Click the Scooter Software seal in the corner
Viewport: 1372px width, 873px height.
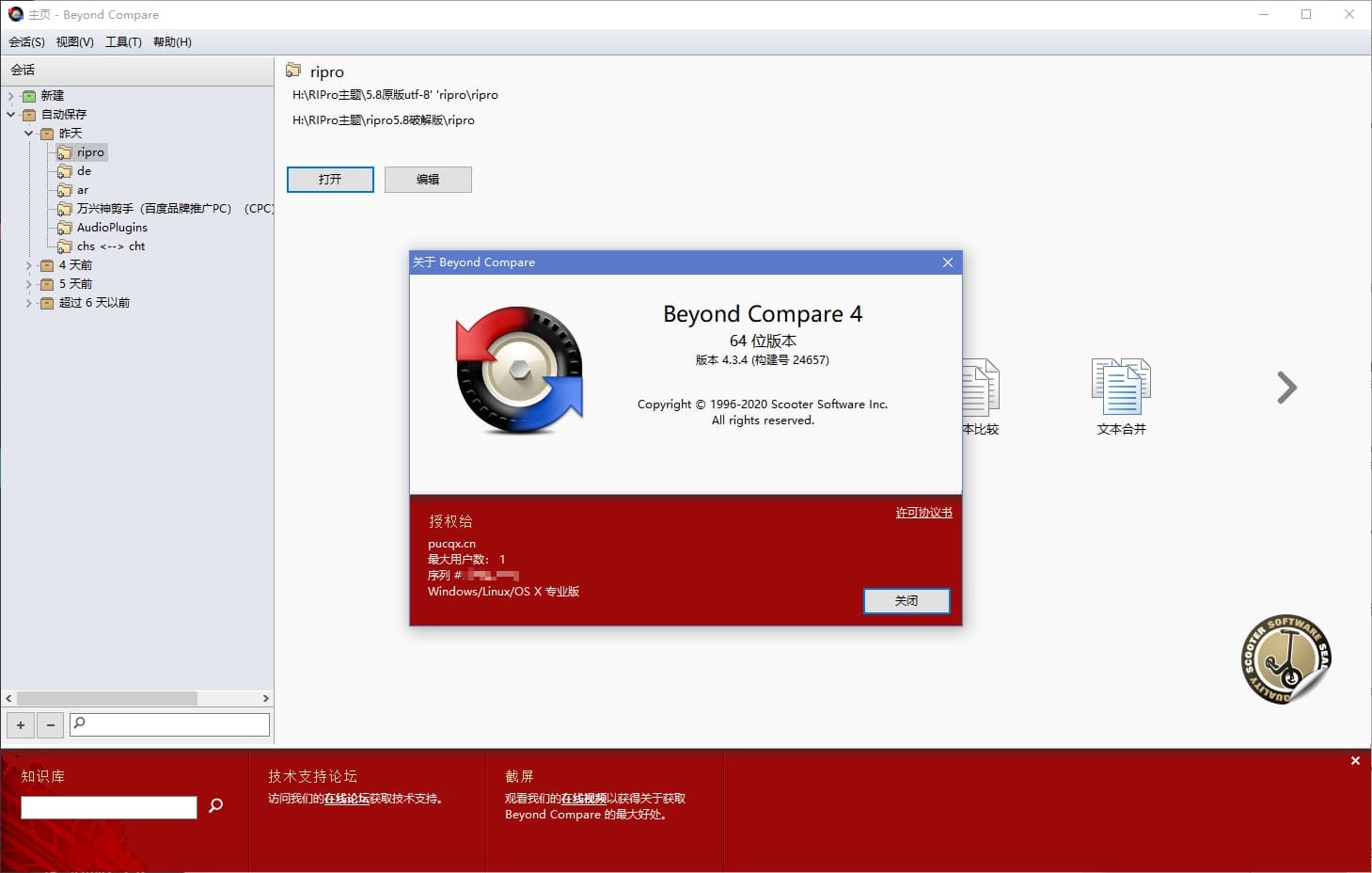[1285, 659]
